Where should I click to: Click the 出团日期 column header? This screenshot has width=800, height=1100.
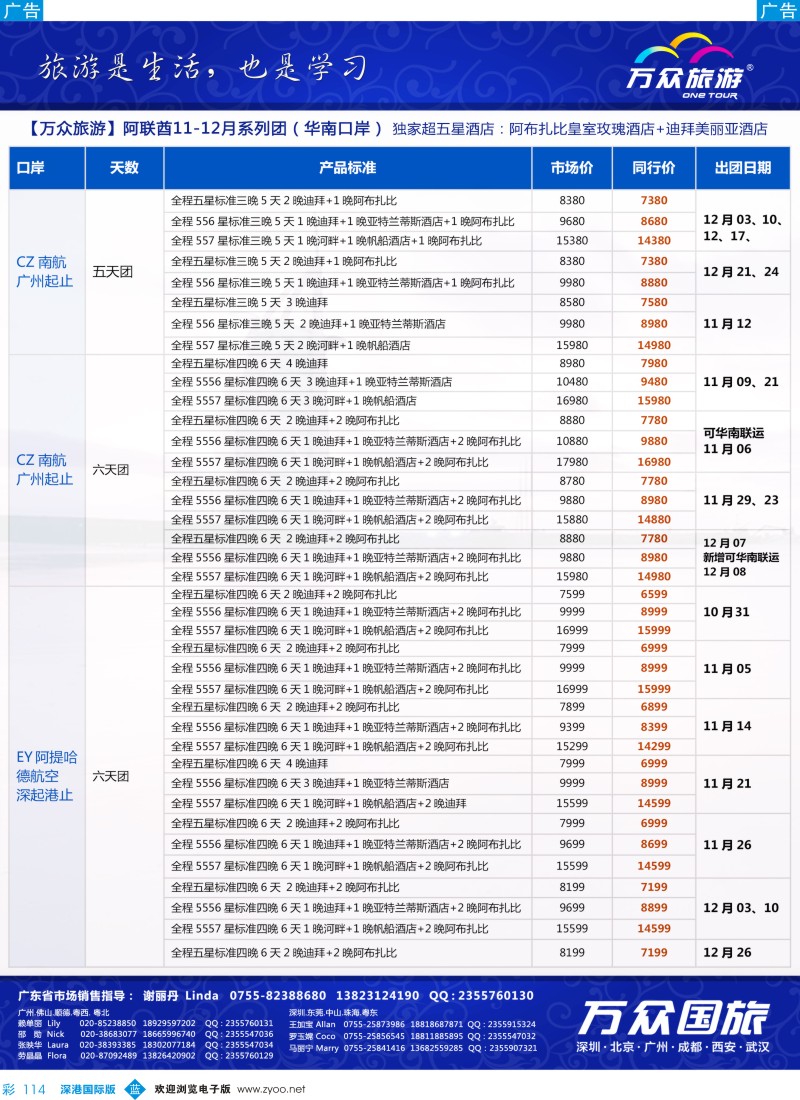742,168
